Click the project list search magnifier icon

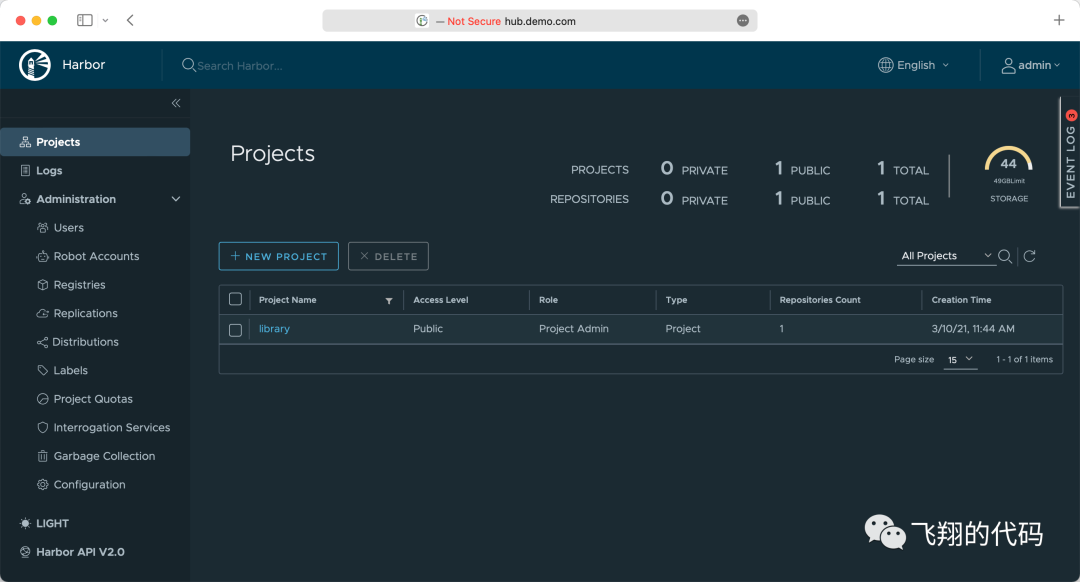point(1005,256)
